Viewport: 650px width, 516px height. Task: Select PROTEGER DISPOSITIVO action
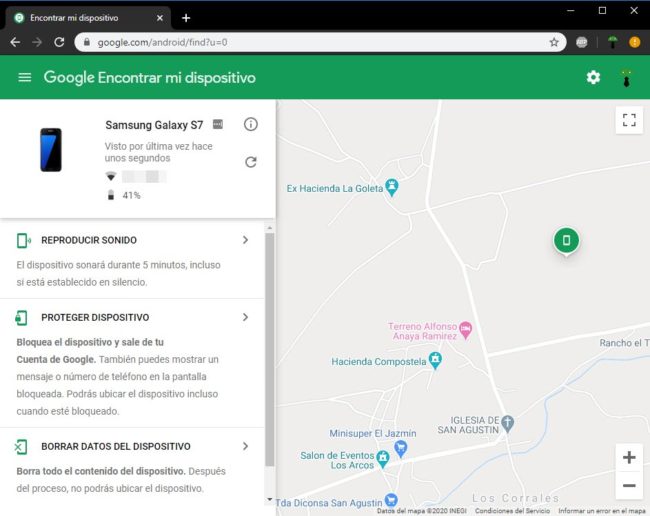click(x=95, y=317)
